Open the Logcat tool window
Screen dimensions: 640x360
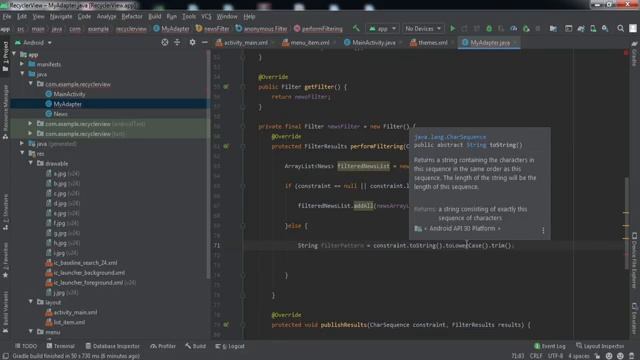pyautogui.click(x=230, y=346)
